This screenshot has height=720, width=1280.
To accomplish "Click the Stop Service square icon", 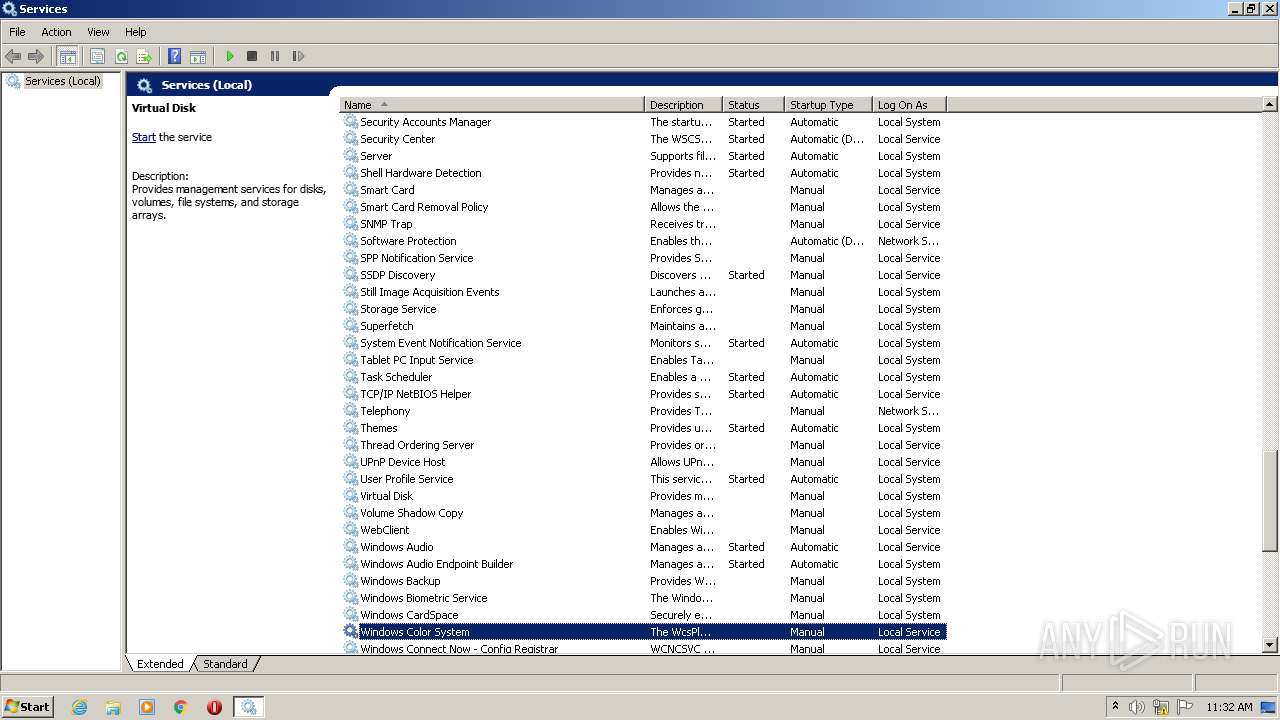I will 252,56.
